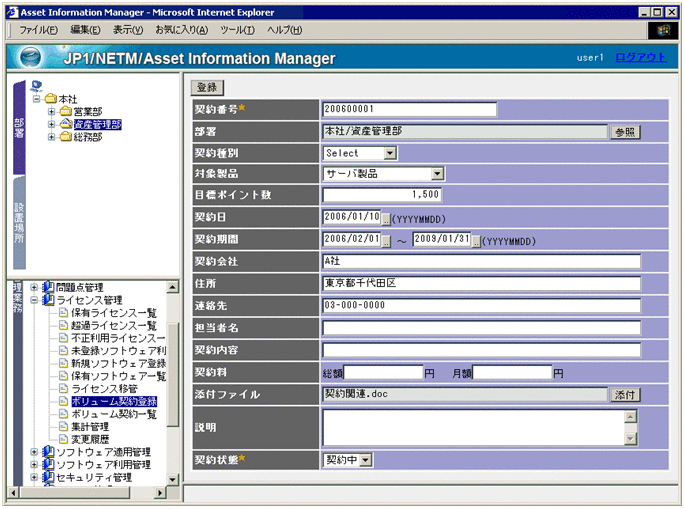This screenshot has height=509, width=685.
Task: Open the お気に入り(A) menu
Action: [181, 30]
